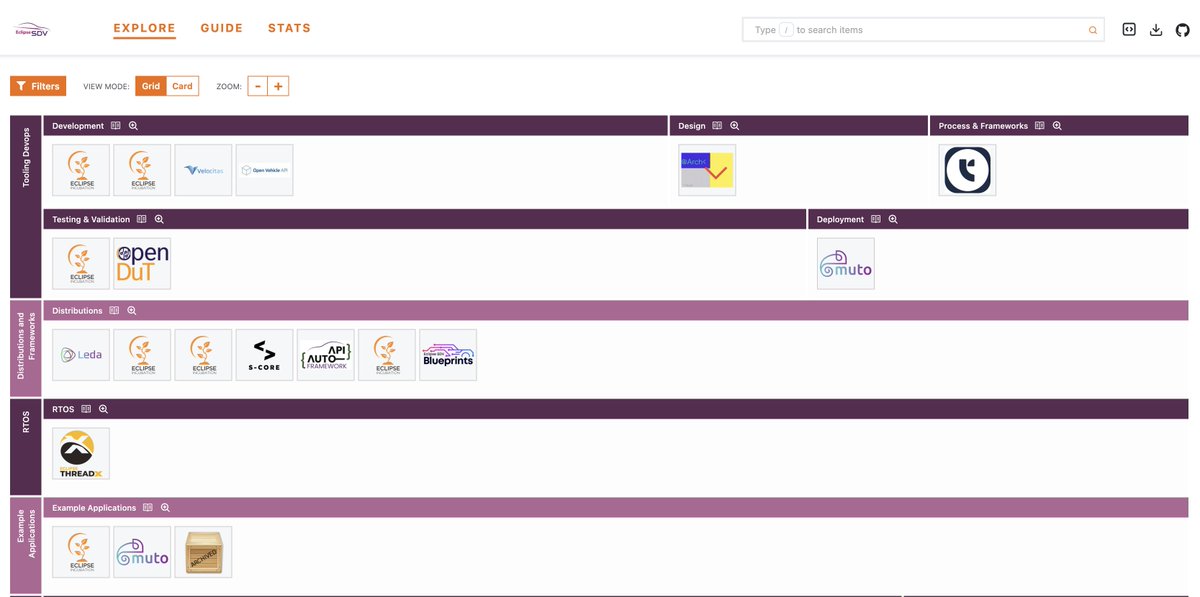Select the muto item in Example Applications
The image size is (1200, 597).
click(x=142, y=552)
